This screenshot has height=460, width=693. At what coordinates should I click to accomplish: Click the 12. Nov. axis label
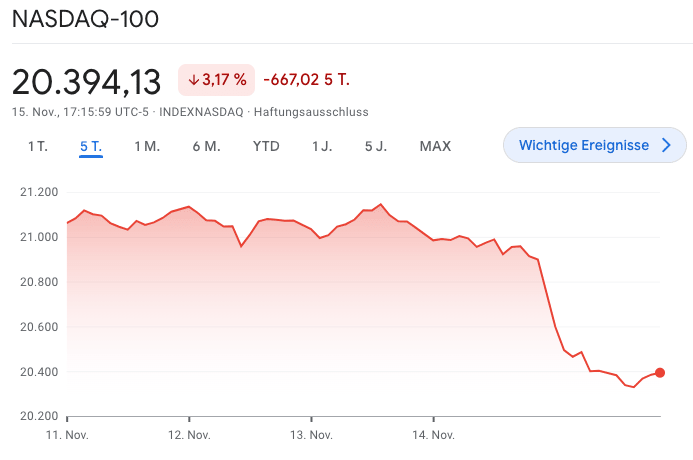[189, 435]
